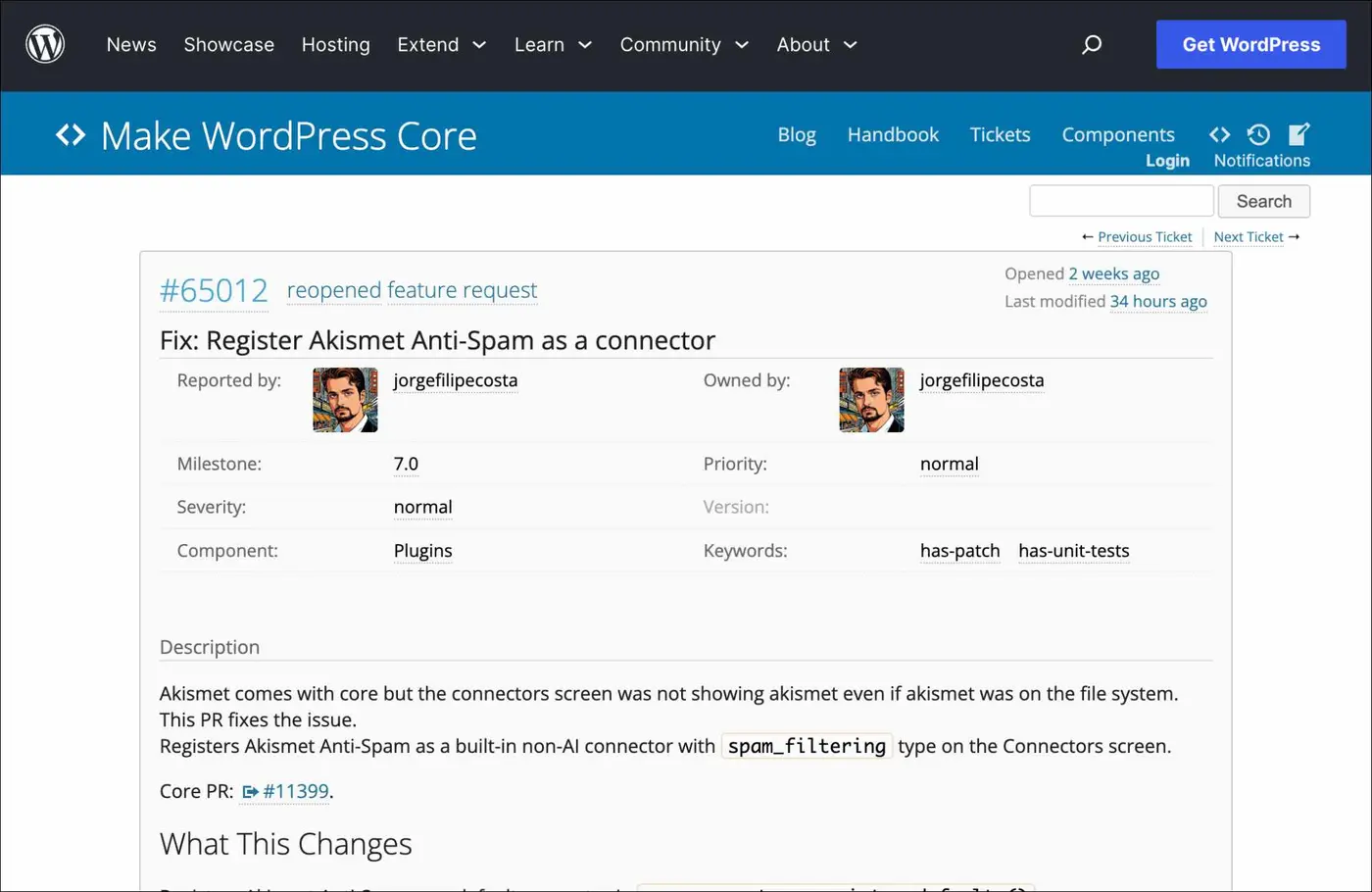1372x892 pixels.
Task: Click jorgefilipecosta's reporter avatar
Action: click(x=345, y=399)
